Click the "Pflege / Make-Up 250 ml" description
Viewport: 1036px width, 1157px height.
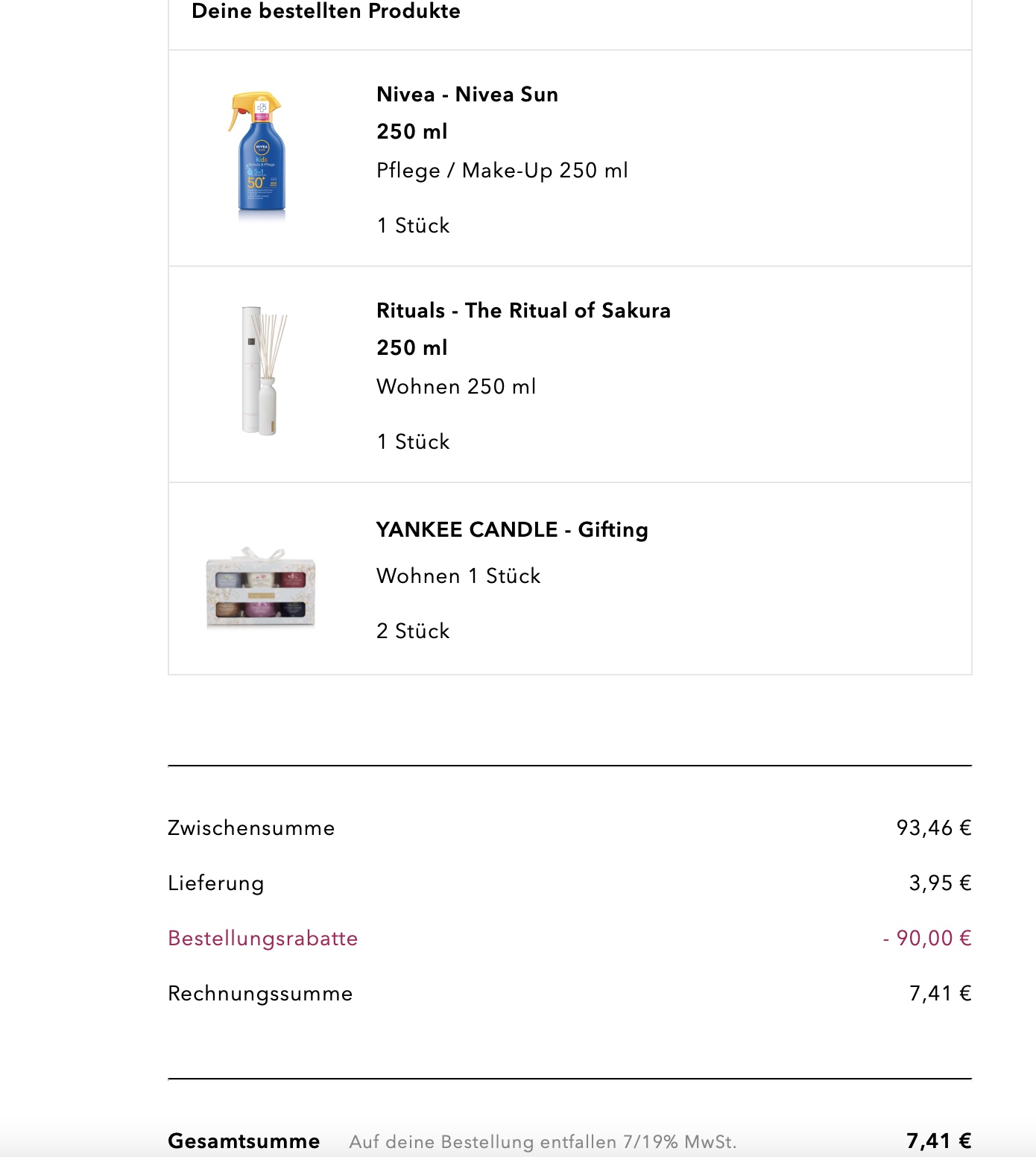(x=502, y=171)
